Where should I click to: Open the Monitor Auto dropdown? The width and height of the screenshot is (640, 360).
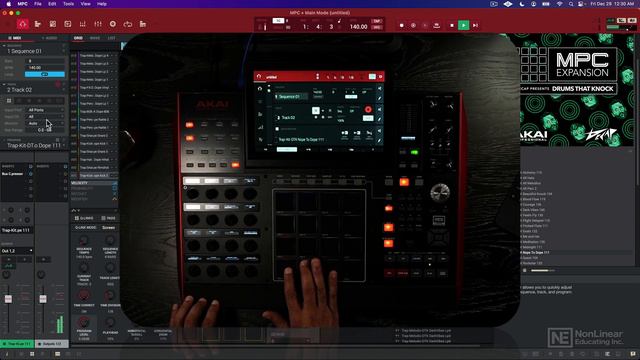pyautogui.click(x=45, y=123)
